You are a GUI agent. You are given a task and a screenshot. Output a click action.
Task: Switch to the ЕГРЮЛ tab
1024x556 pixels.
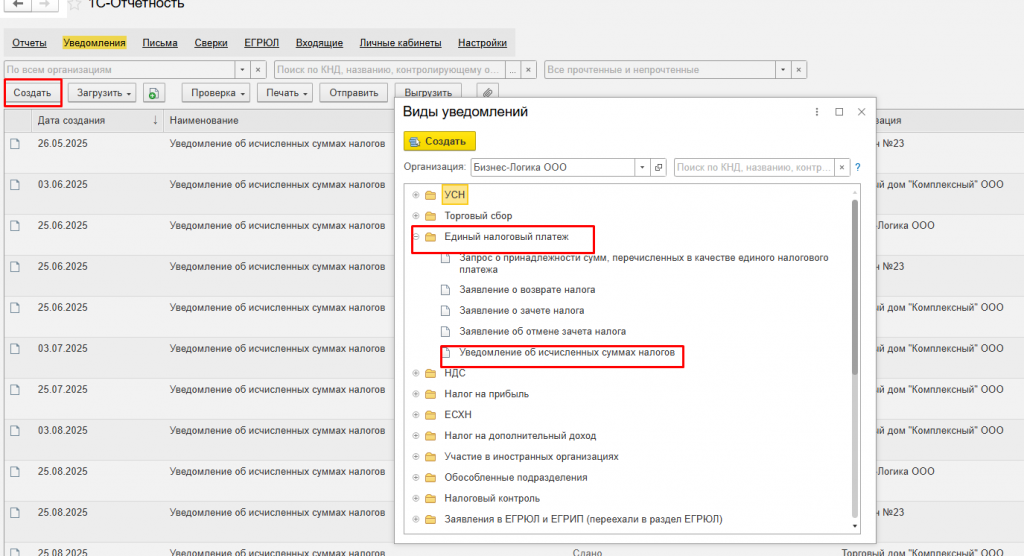pyautogui.click(x=261, y=42)
